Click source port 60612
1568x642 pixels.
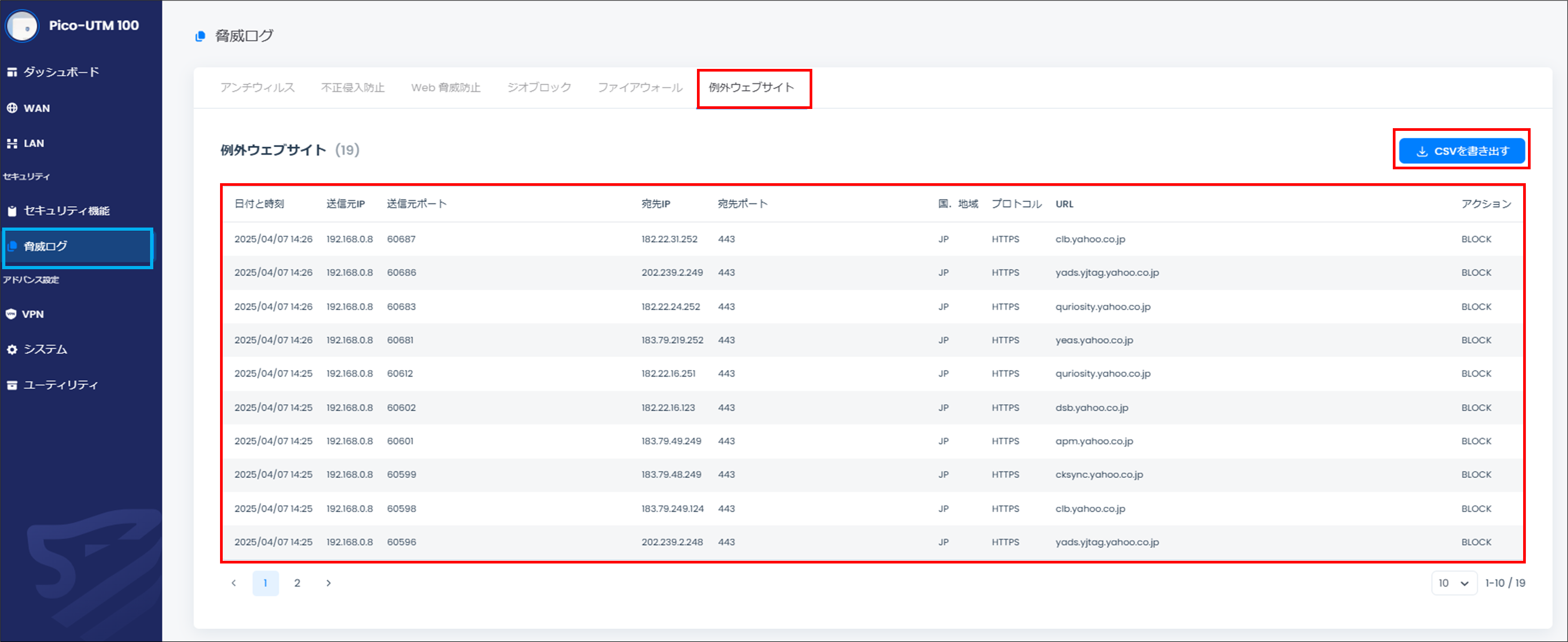point(400,374)
